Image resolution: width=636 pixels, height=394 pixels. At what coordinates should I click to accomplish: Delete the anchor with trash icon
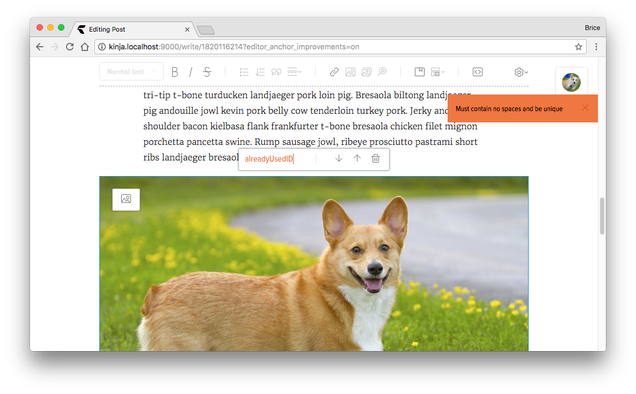point(376,158)
